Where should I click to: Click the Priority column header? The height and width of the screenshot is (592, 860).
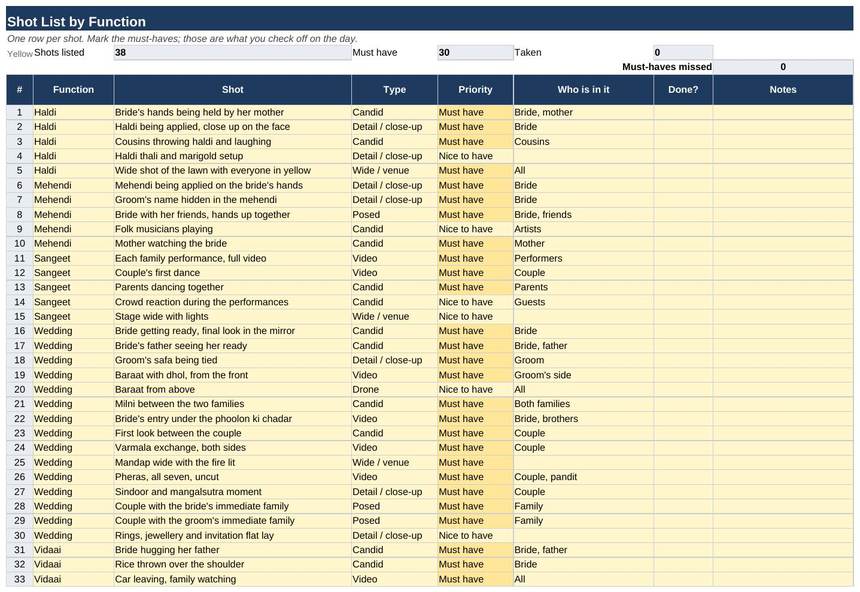click(x=475, y=89)
